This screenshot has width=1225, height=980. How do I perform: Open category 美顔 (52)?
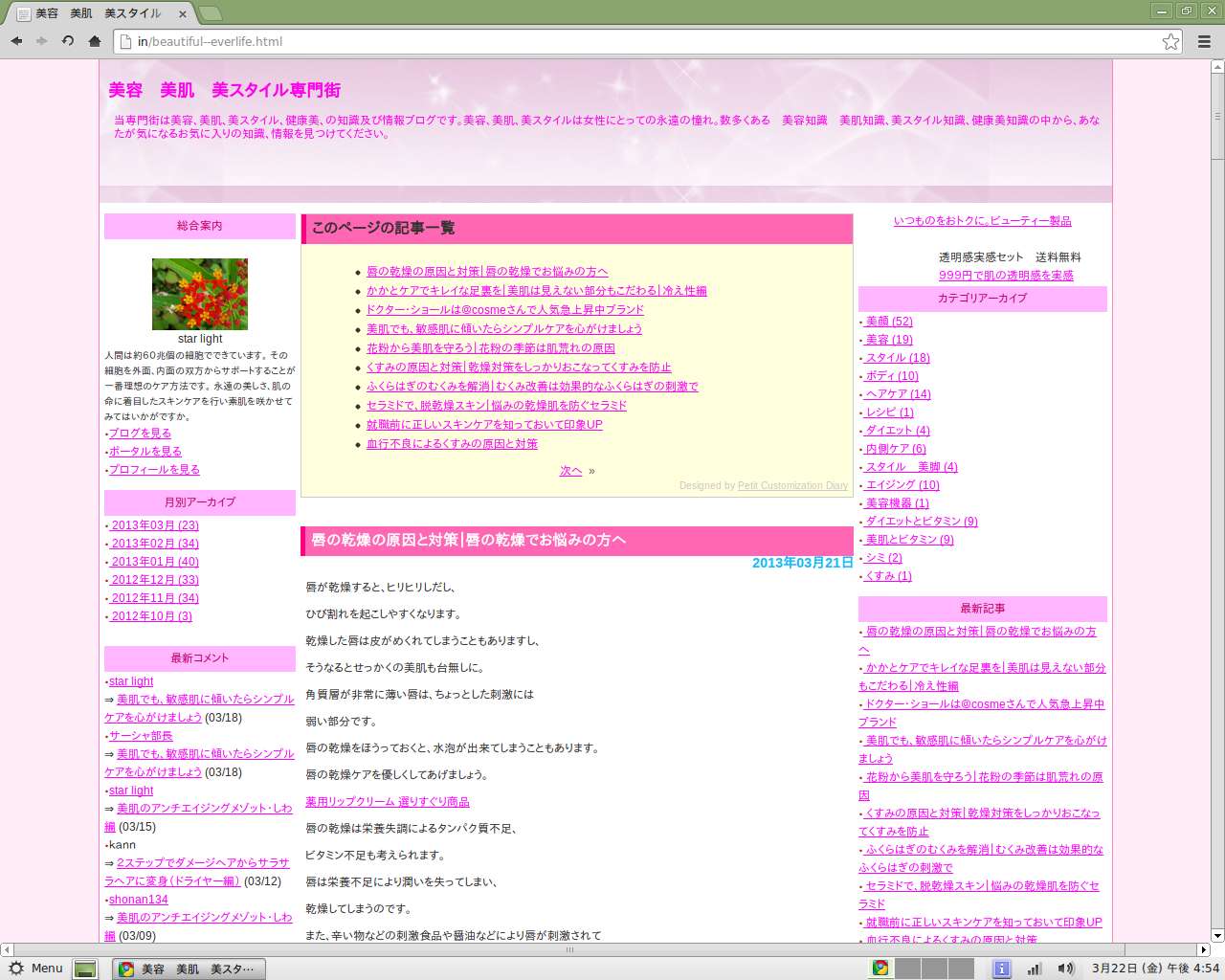[x=889, y=322]
